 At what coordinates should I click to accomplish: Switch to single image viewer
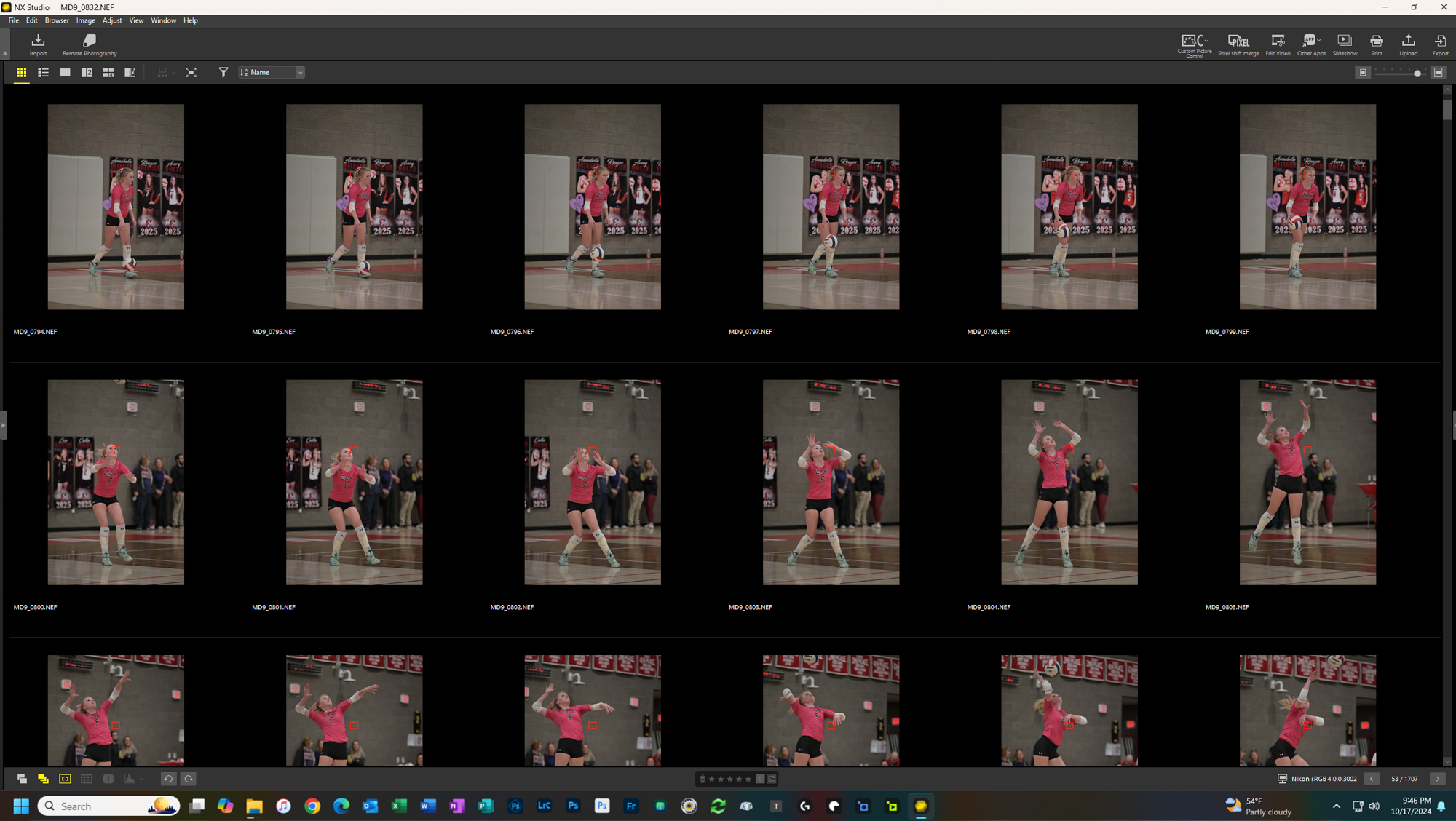[x=65, y=73]
